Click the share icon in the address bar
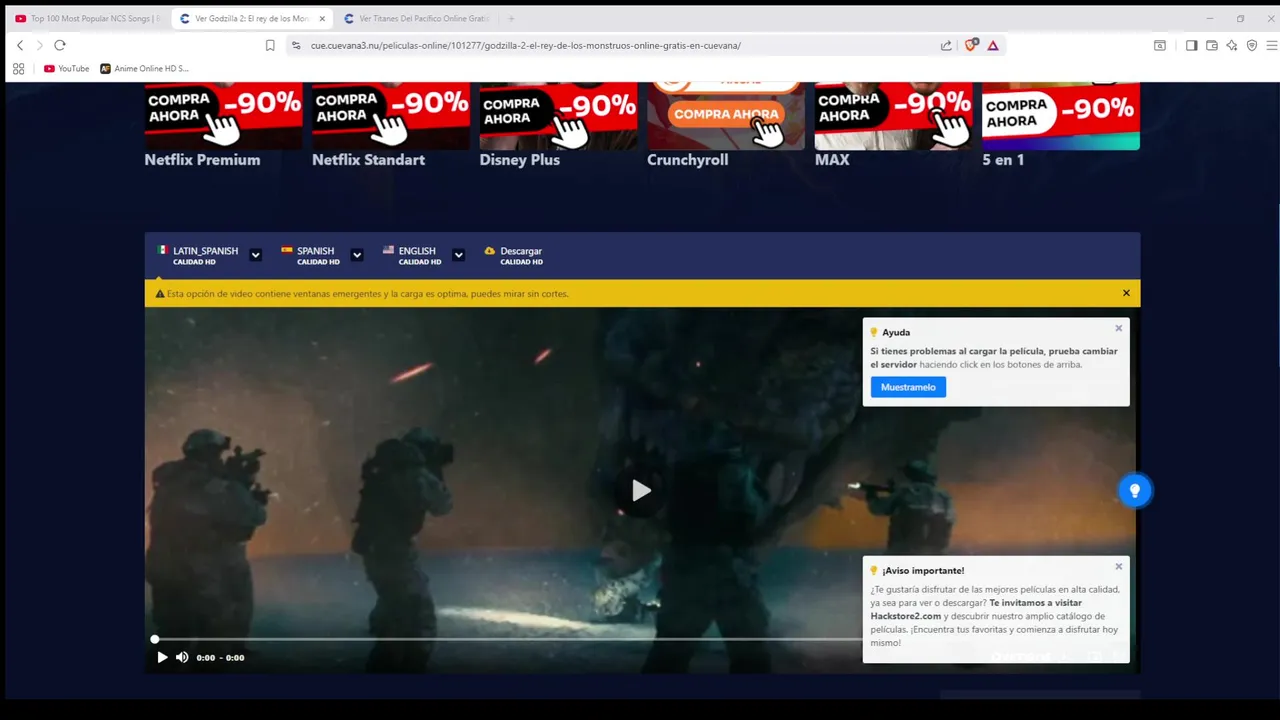This screenshot has width=1280, height=720. point(946,45)
